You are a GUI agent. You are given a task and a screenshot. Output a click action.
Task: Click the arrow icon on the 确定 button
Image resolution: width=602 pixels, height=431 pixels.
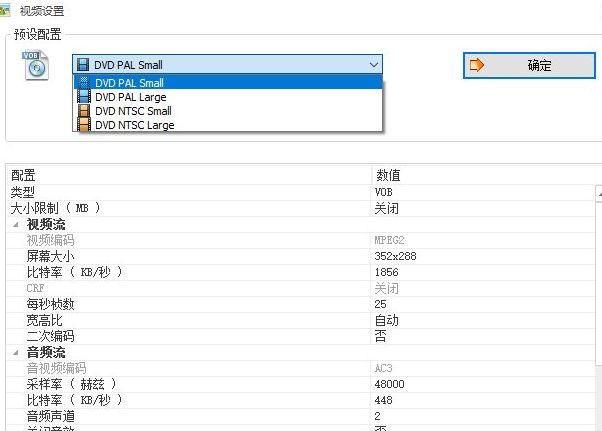click(x=477, y=65)
